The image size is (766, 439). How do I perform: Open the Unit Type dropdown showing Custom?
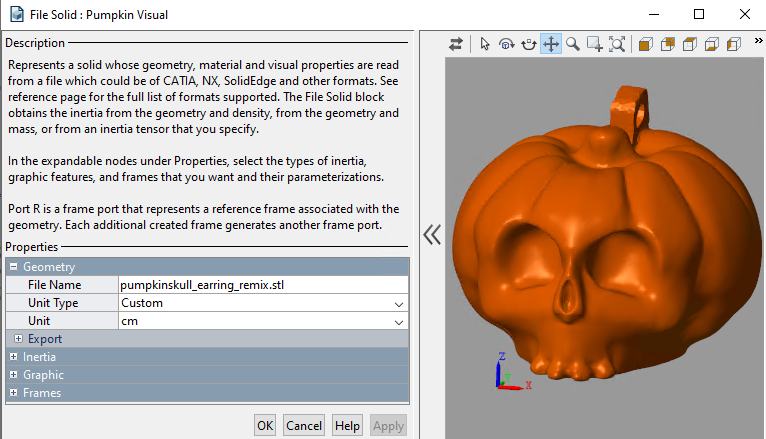coord(262,303)
